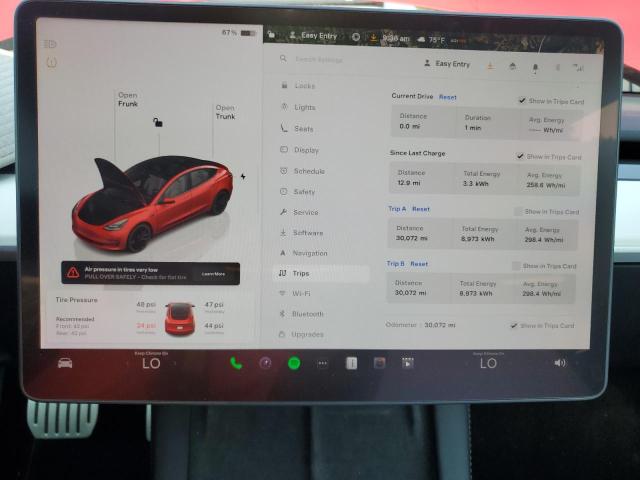This screenshot has height=480, width=640.
Task: Tap the 67% battery indicator
Action: click(239, 33)
